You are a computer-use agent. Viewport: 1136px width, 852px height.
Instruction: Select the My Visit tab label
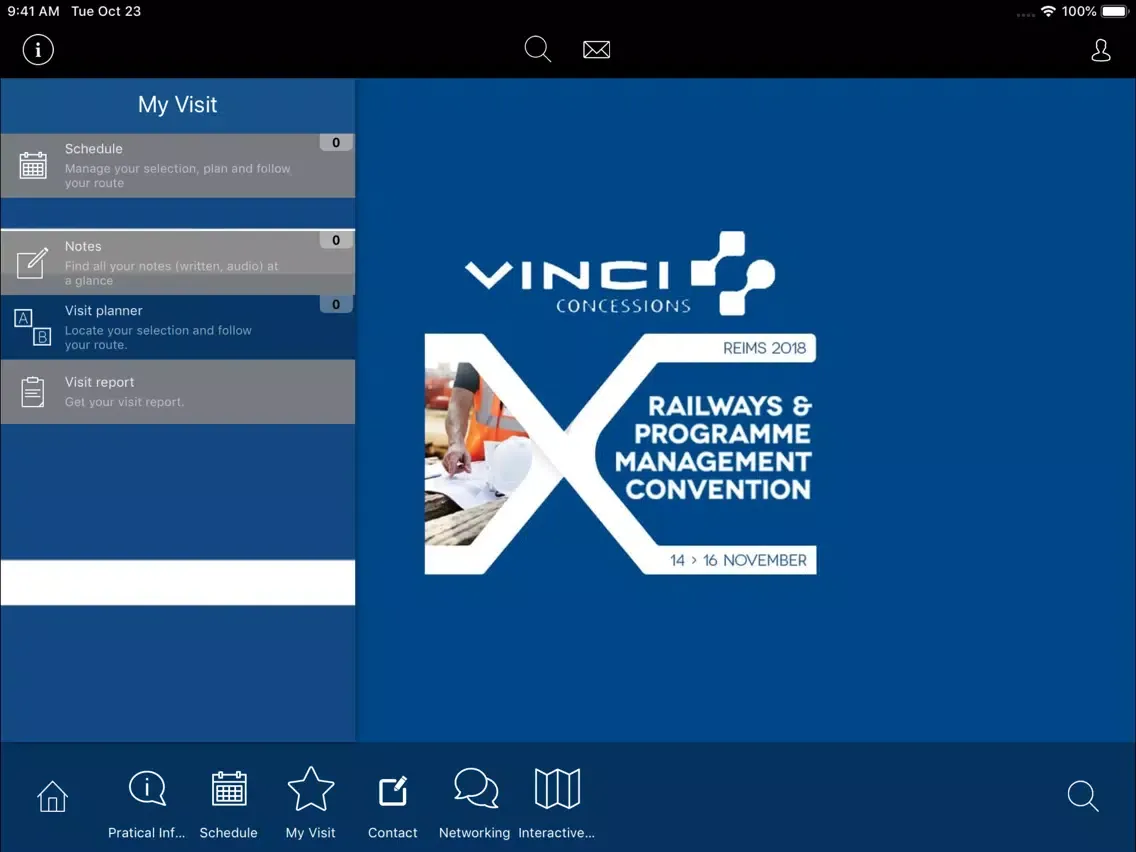310,832
